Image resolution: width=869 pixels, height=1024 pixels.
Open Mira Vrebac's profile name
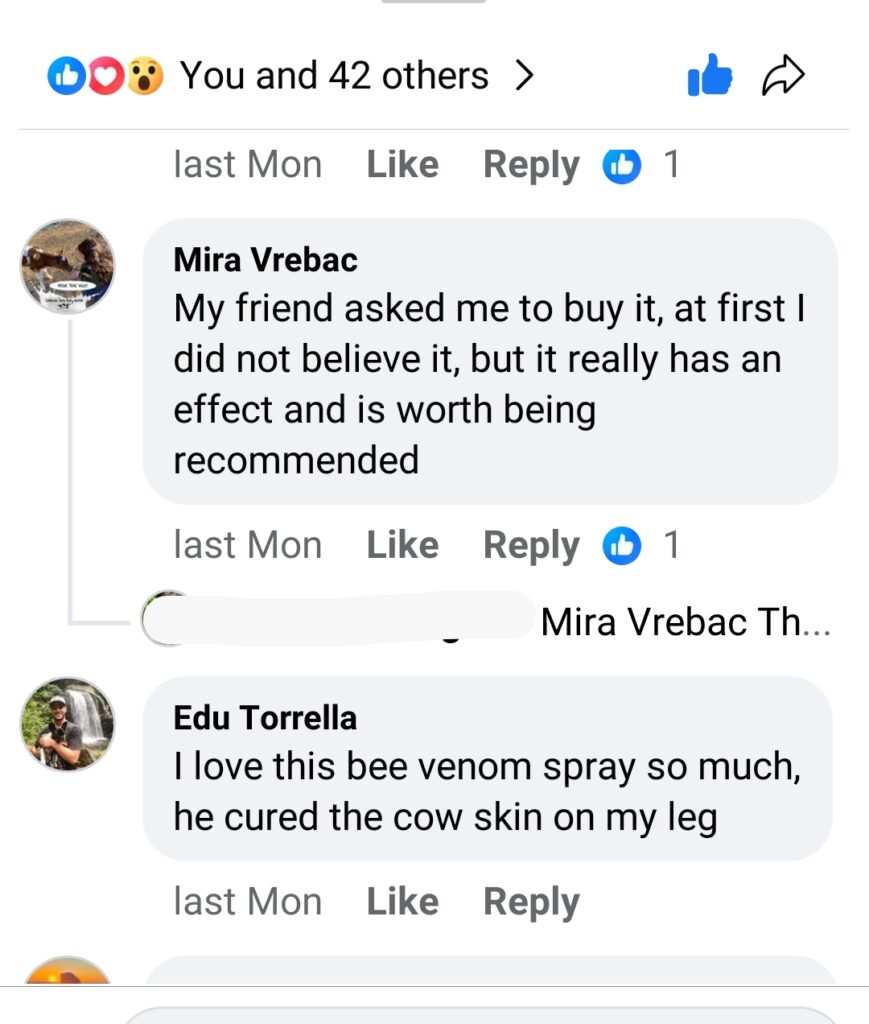265,260
